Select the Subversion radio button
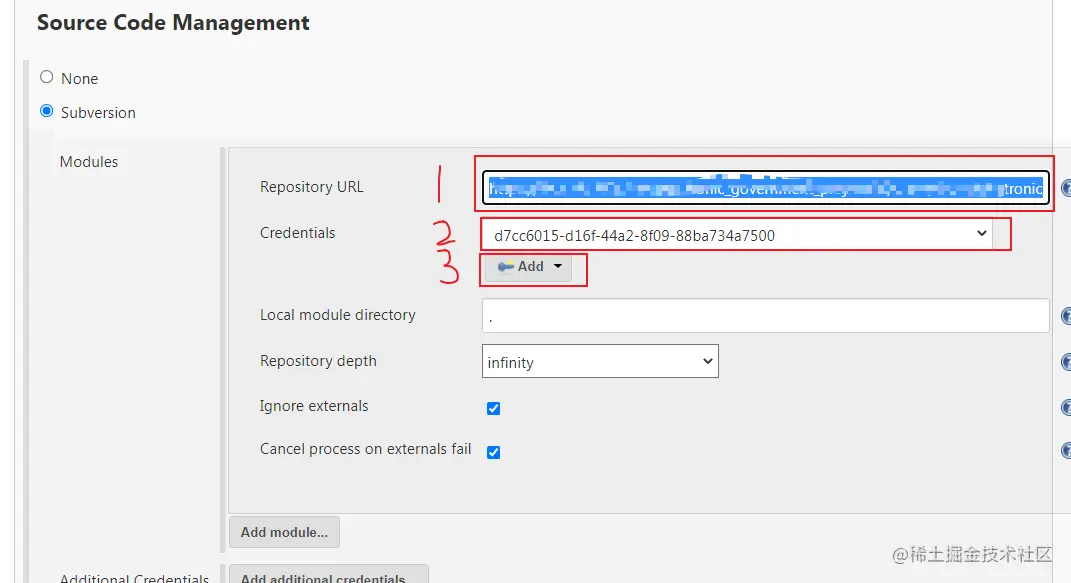 [x=46, y=111]
